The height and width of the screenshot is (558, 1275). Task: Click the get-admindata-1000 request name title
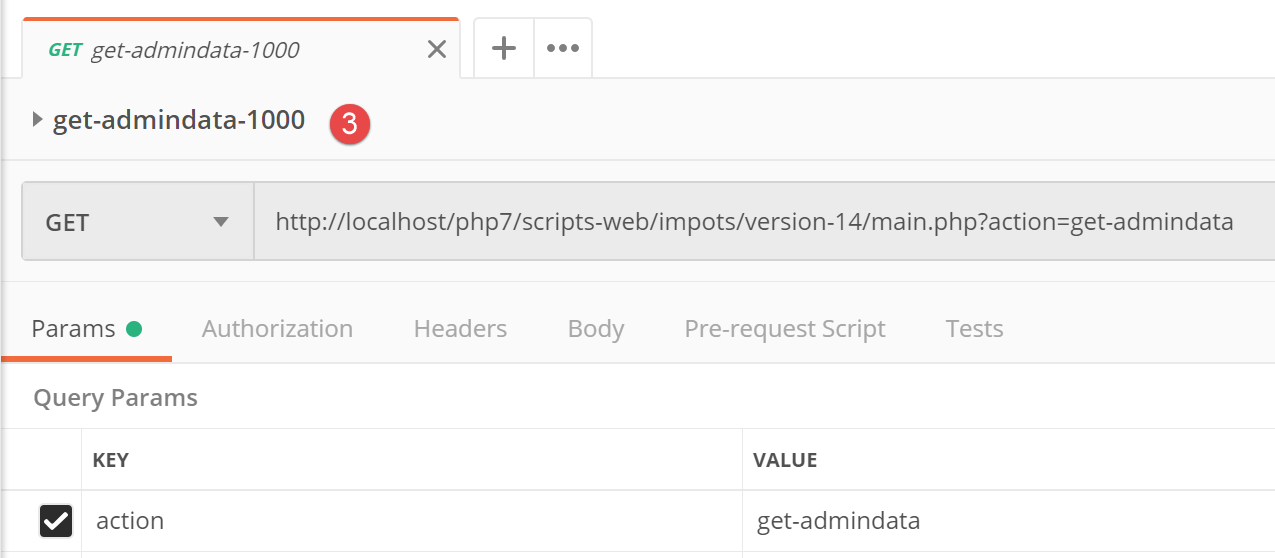tap(179, 120)
